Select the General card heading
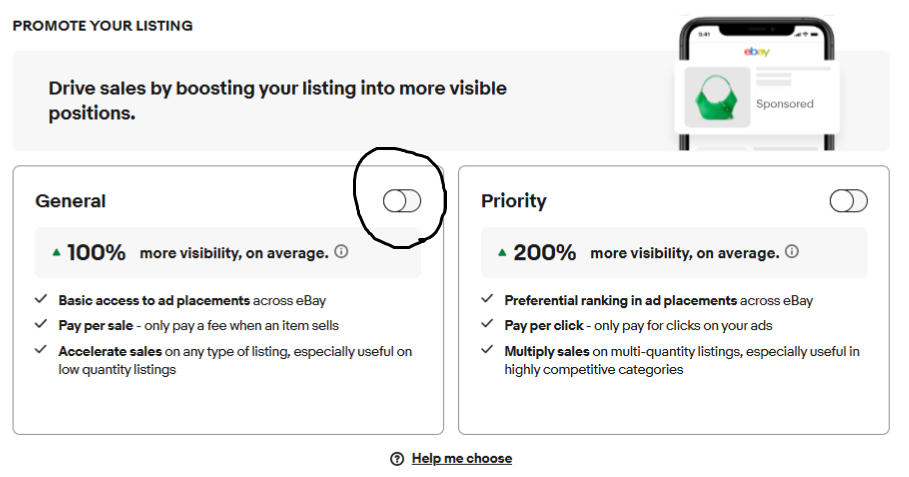Image resolution: width=909 pixels, height=477 pixels. point(70,201)
